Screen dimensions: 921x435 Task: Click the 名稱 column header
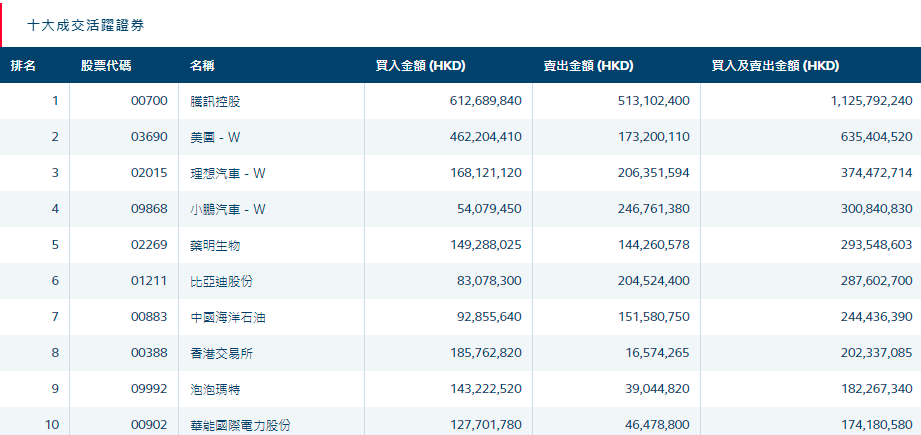(x=202, y=66)
